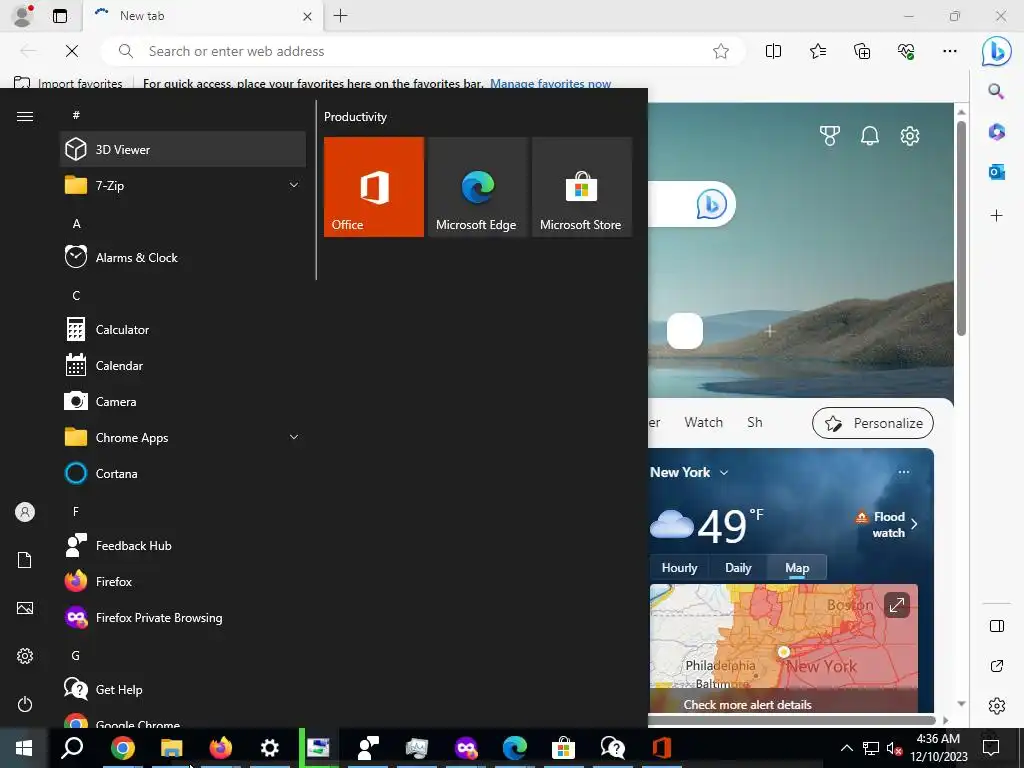The image size is (1024, 768).
Task: Select weather Map tab
Action: [x=797, y=568]
